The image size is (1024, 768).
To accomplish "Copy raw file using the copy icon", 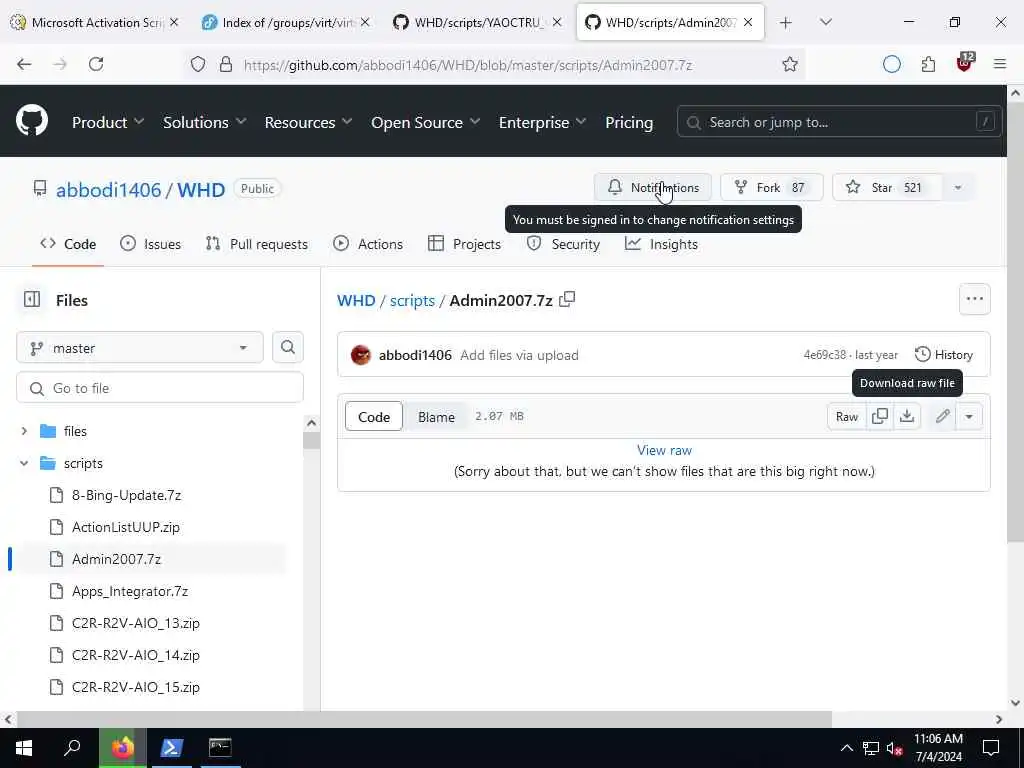I will (880, 416).
